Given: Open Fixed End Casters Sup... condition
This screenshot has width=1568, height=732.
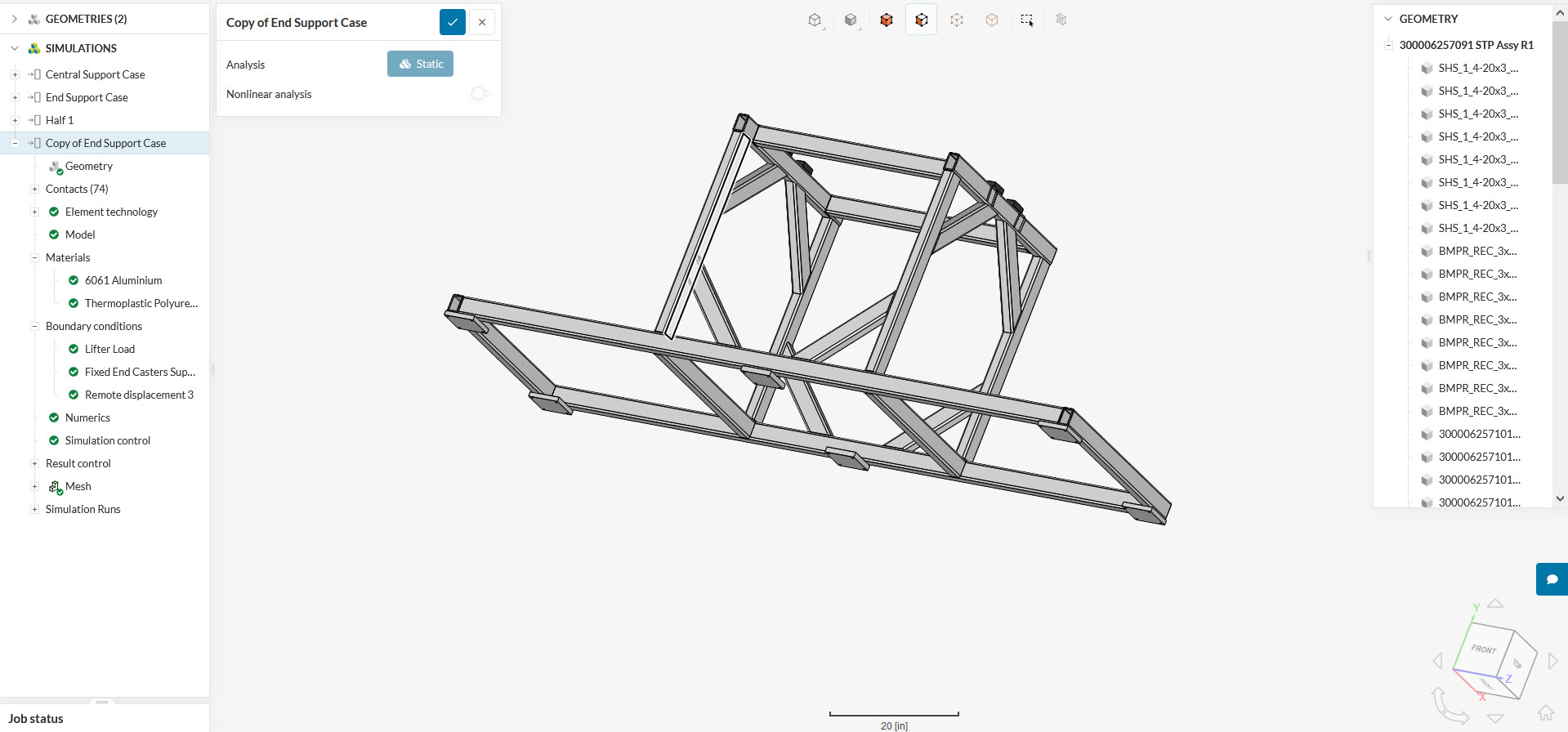Looking at the screenshot, I should 140,372.
